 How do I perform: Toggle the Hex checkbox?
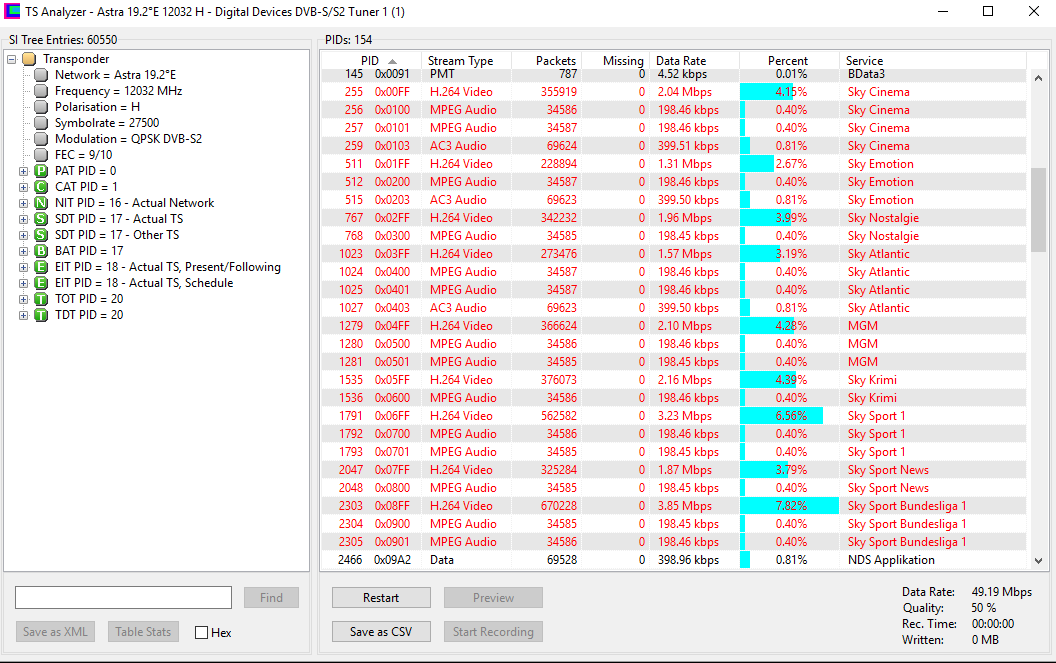pyautogui.click(x=201, y=633)
